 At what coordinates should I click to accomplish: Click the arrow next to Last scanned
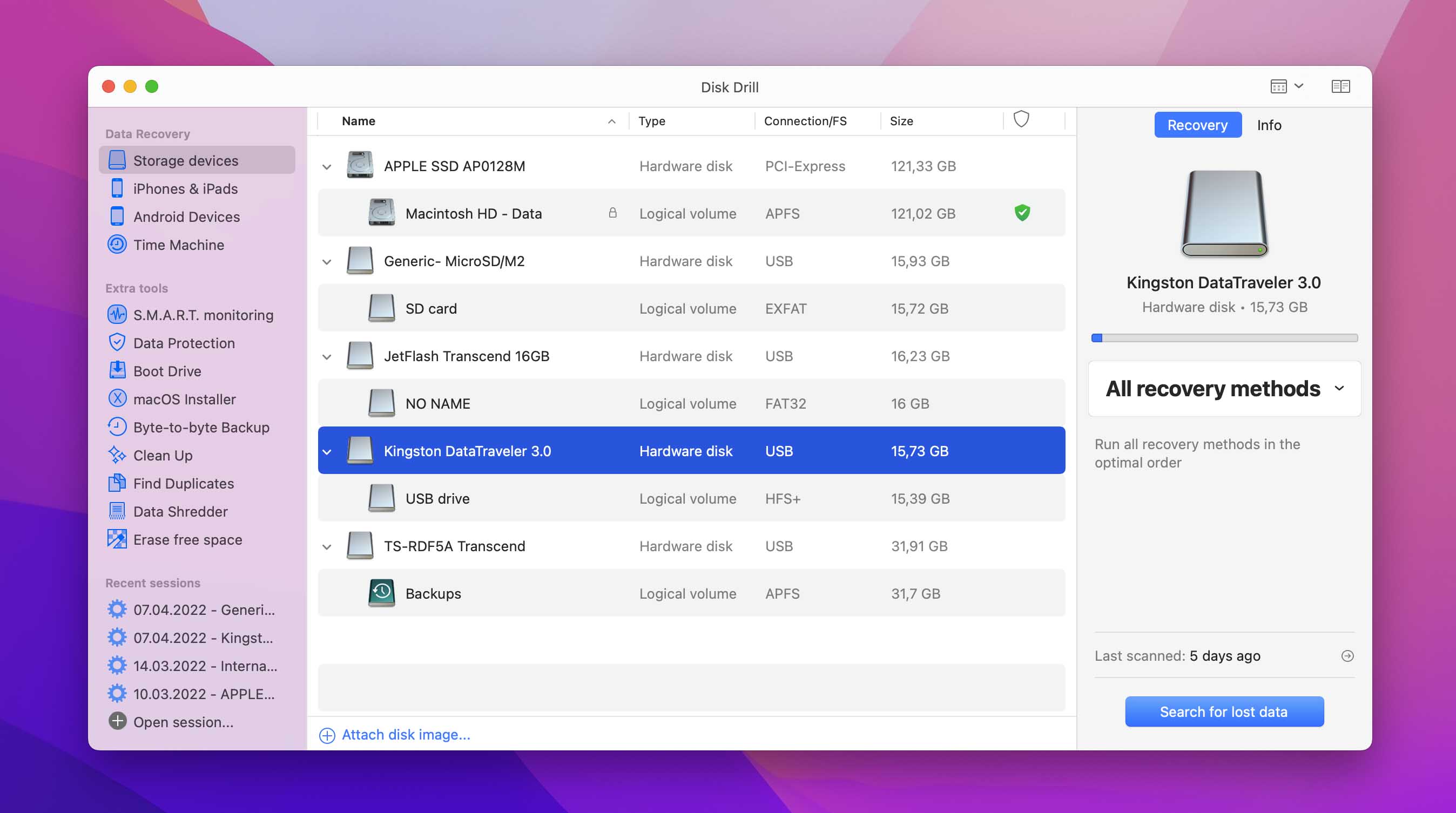coord(1347,656)
